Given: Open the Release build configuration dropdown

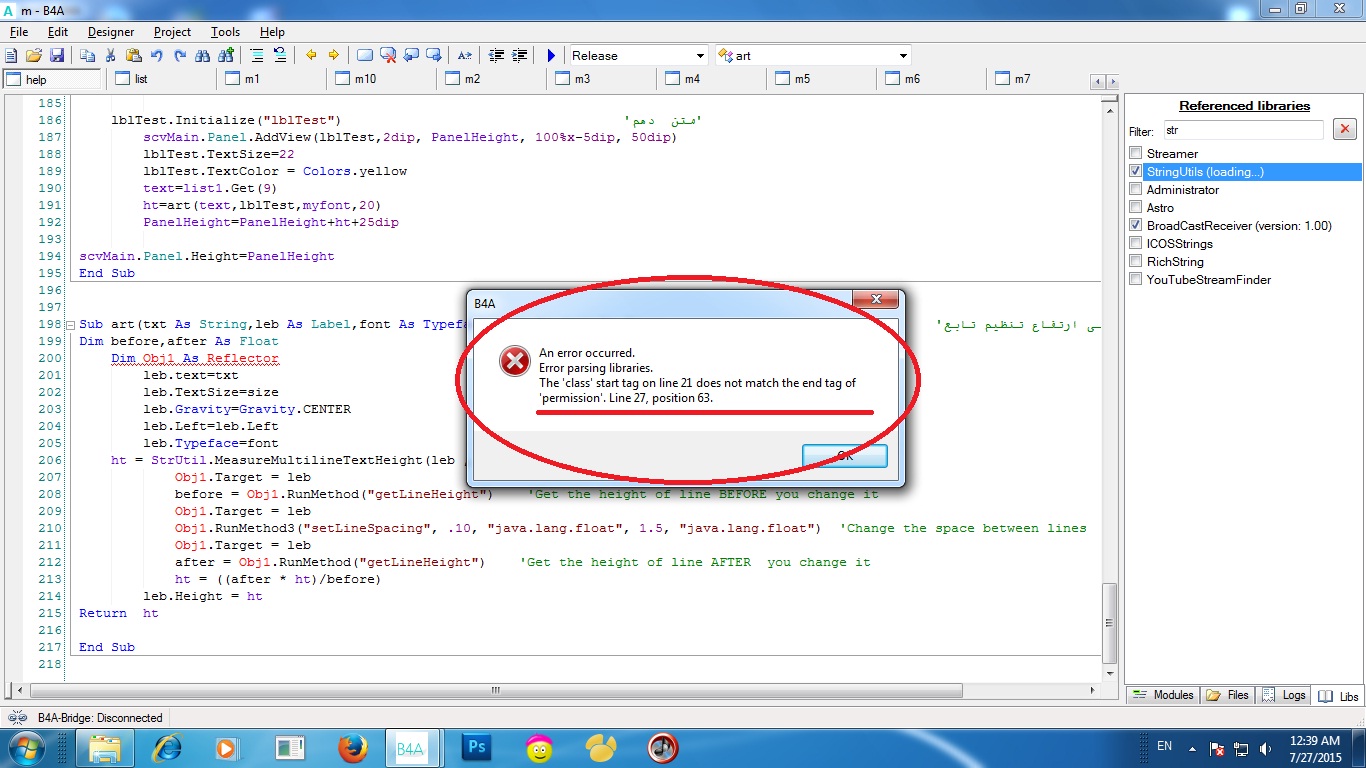Looking at the screenshot, I should 698,56.
